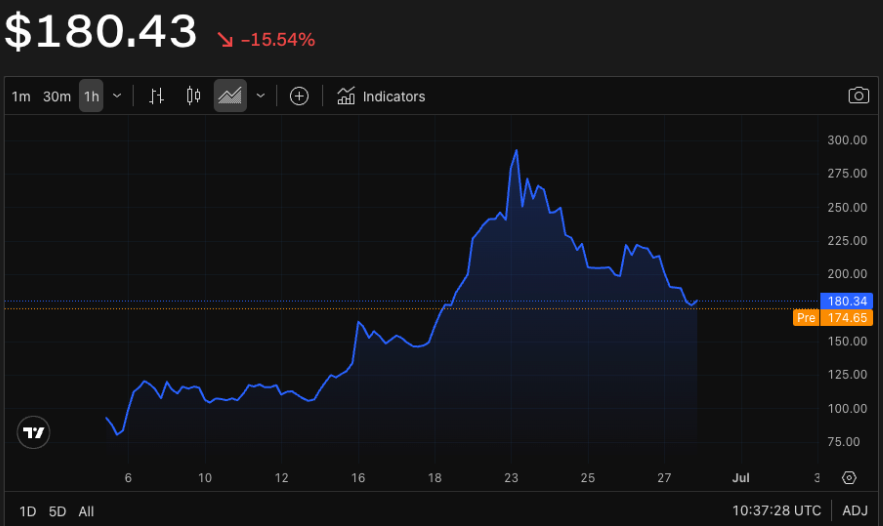Open the TradingView logo link
The width and height of the screenshot is (883, 526).
point(34,433)
